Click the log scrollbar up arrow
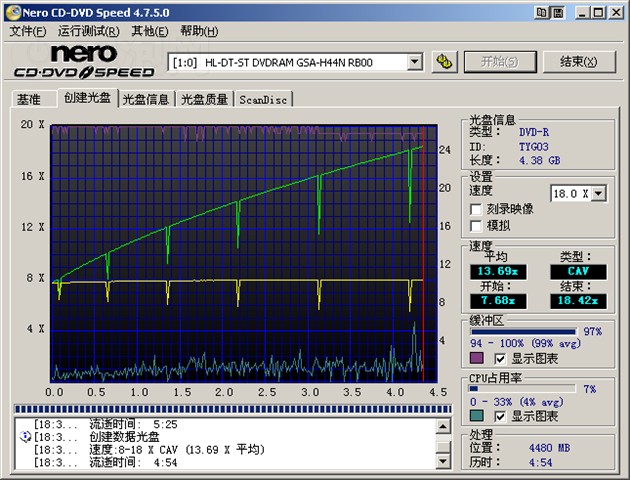This screenshot has height=480, width=630. click(x=443, y=426)
